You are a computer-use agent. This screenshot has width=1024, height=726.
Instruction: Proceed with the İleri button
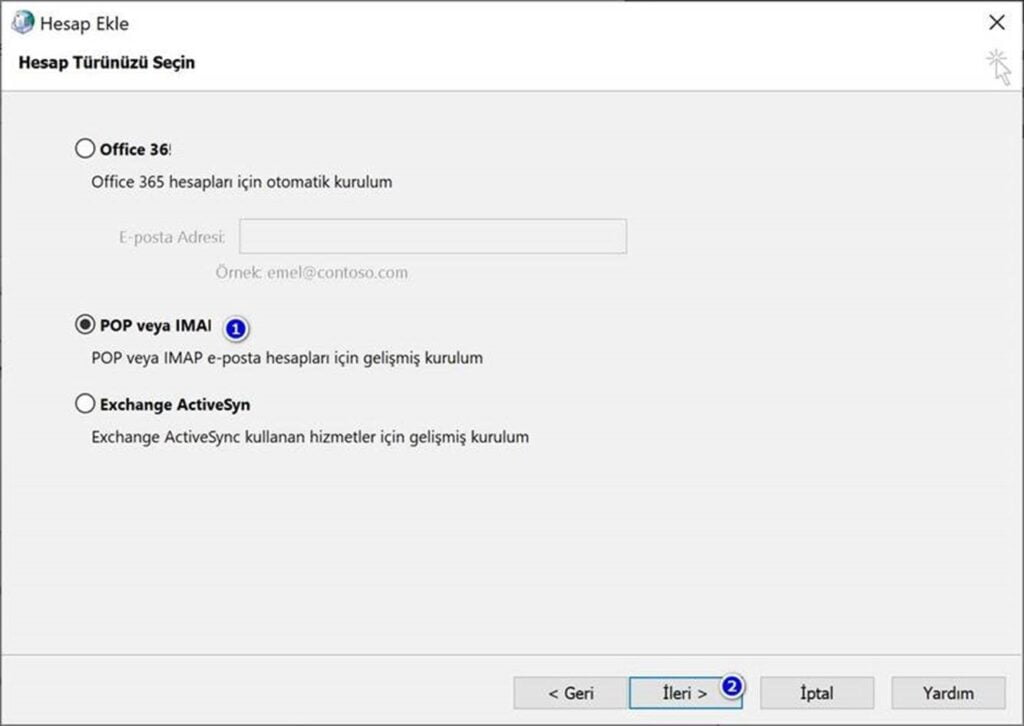[685, 693]
